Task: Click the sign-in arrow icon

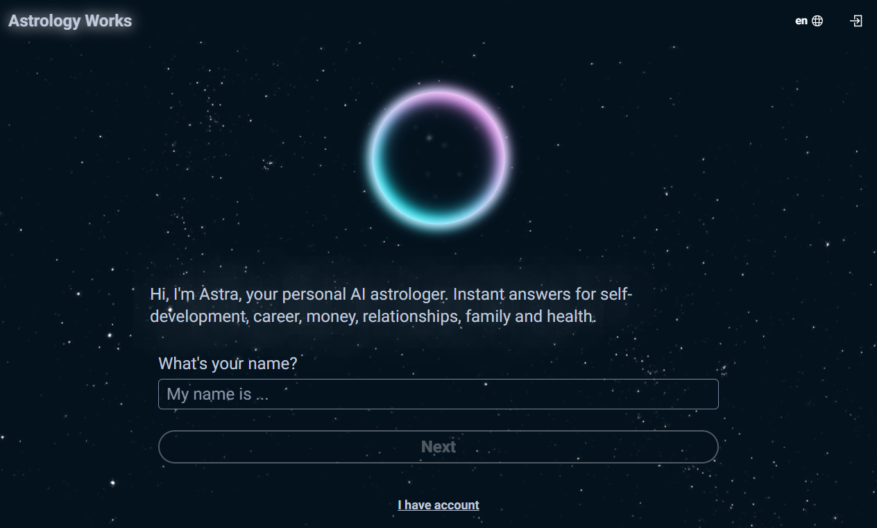Action: 856,21
